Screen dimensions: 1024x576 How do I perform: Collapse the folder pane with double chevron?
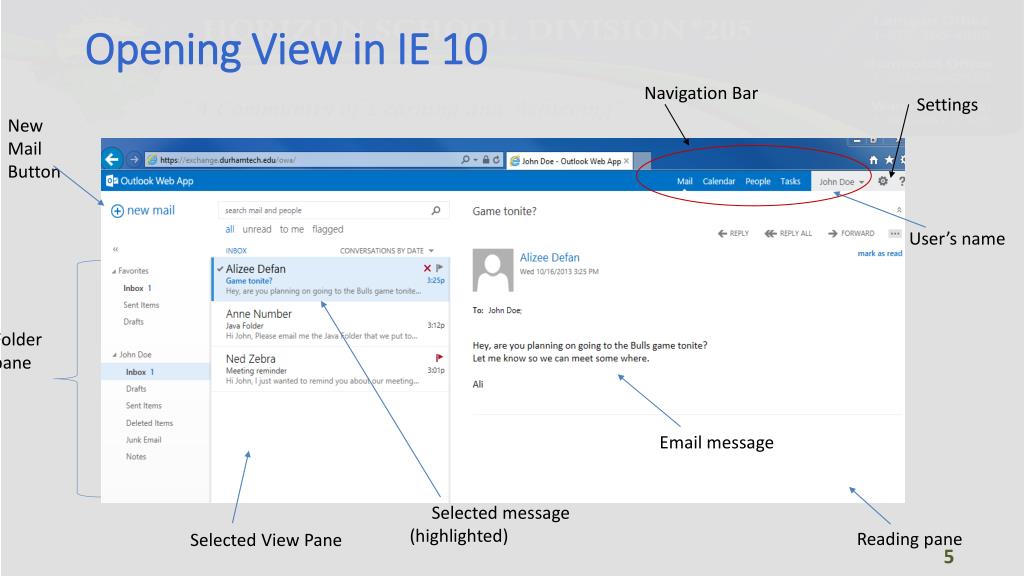click(x=116, y=249)
